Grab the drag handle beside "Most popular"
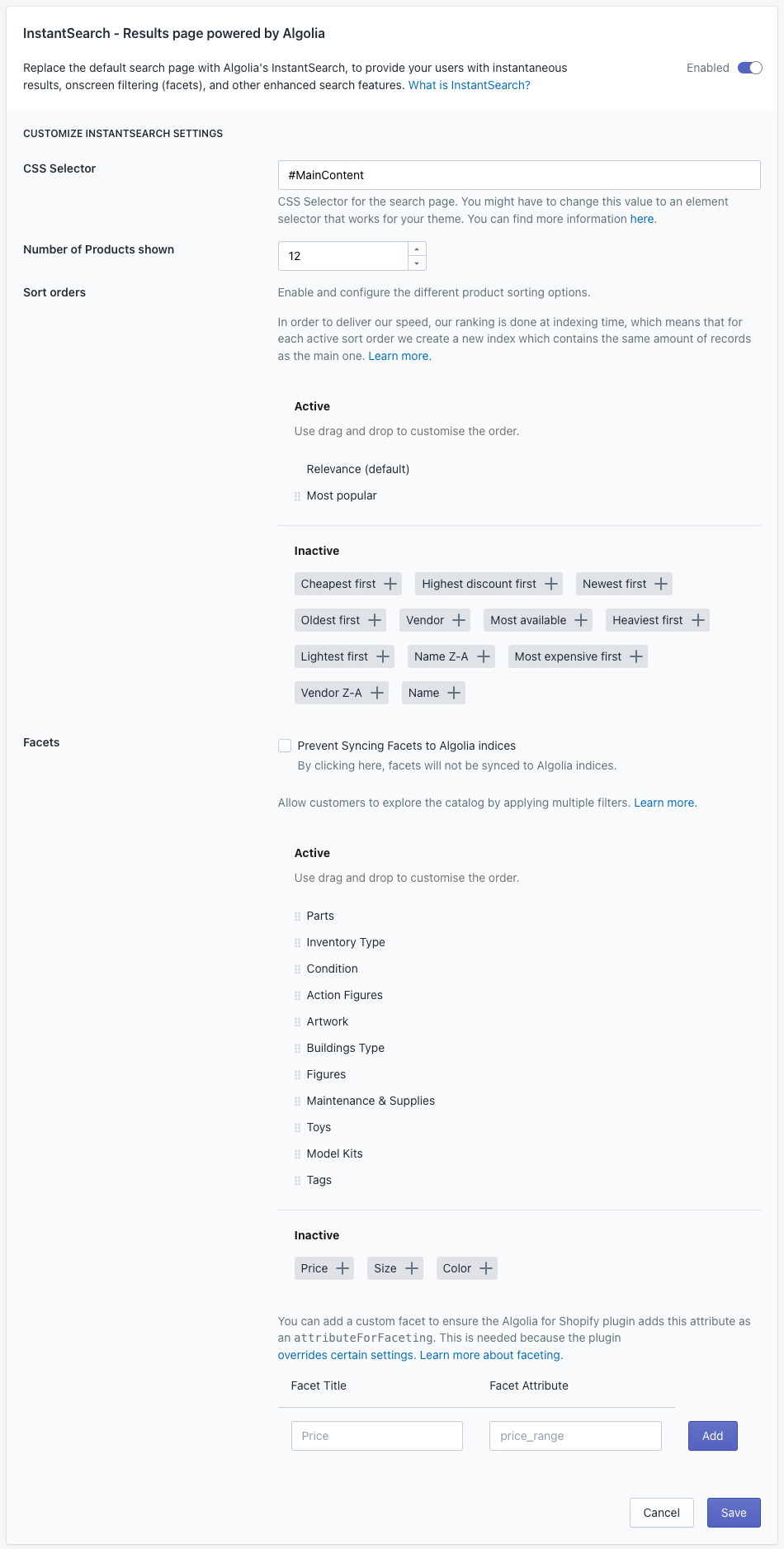The image size is (784, 1549). coord(297,496)
